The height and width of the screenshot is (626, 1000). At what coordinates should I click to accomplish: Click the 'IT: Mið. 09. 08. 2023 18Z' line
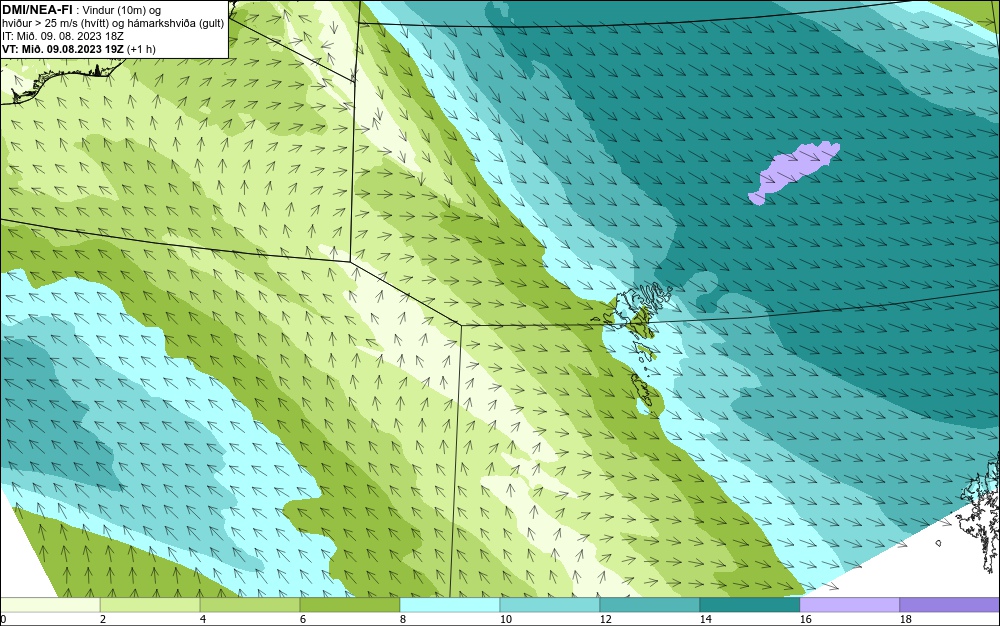click(62, 36)
